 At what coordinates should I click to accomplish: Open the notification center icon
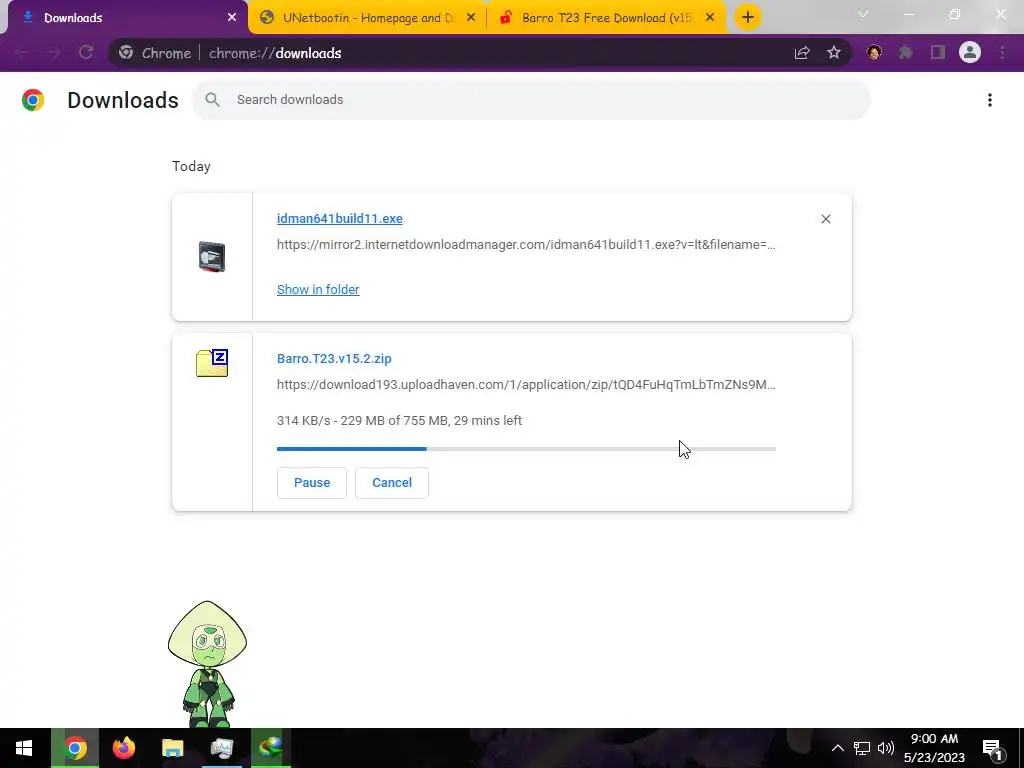993,748
